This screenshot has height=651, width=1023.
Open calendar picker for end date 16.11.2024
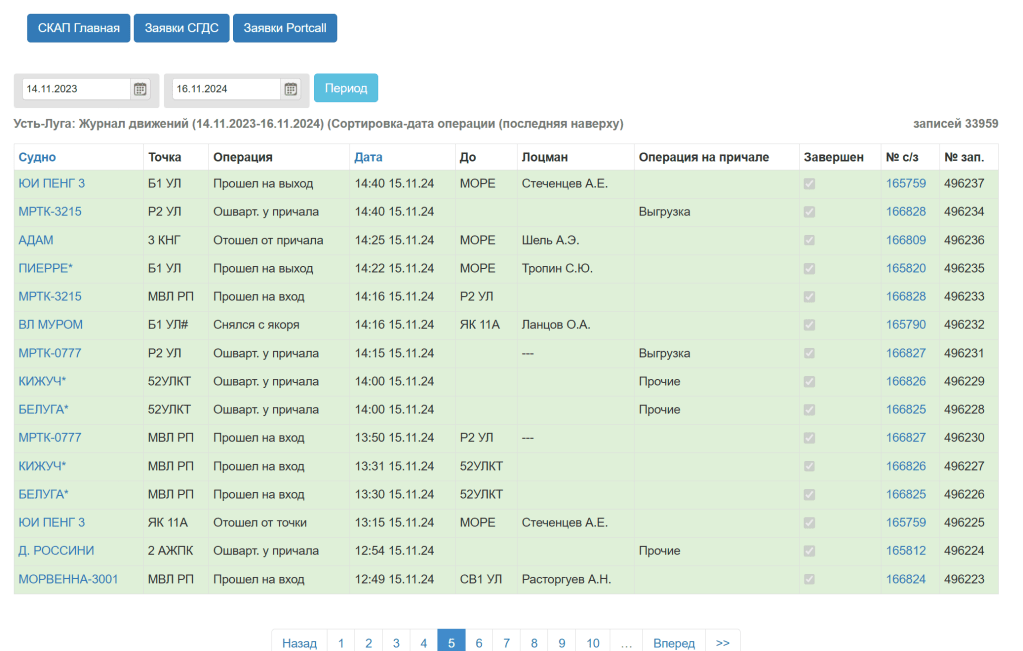point(290,89)
